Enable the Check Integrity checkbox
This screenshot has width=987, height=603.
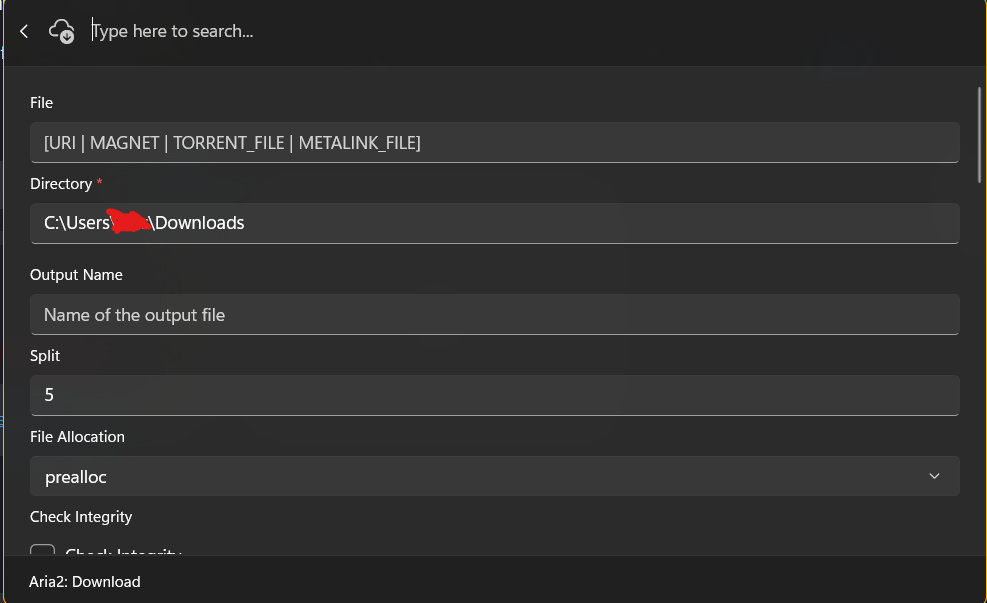click(x=43, y=551)
